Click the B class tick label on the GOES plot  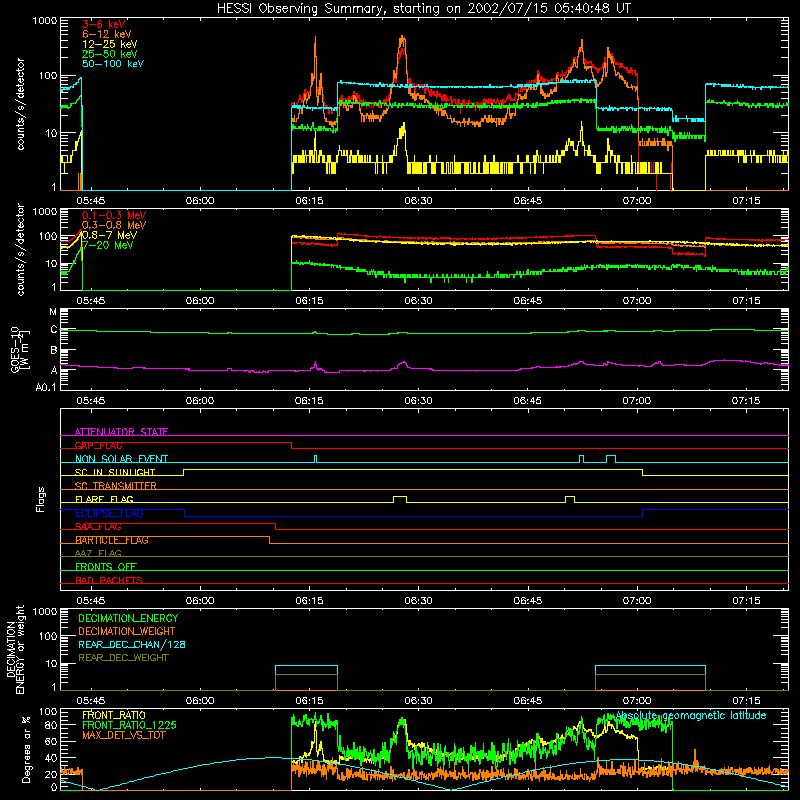54,351
